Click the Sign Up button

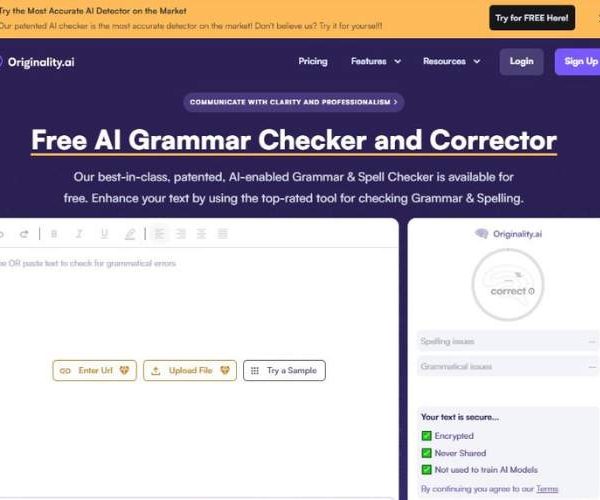pyautogui.click(x=579, y=62)
